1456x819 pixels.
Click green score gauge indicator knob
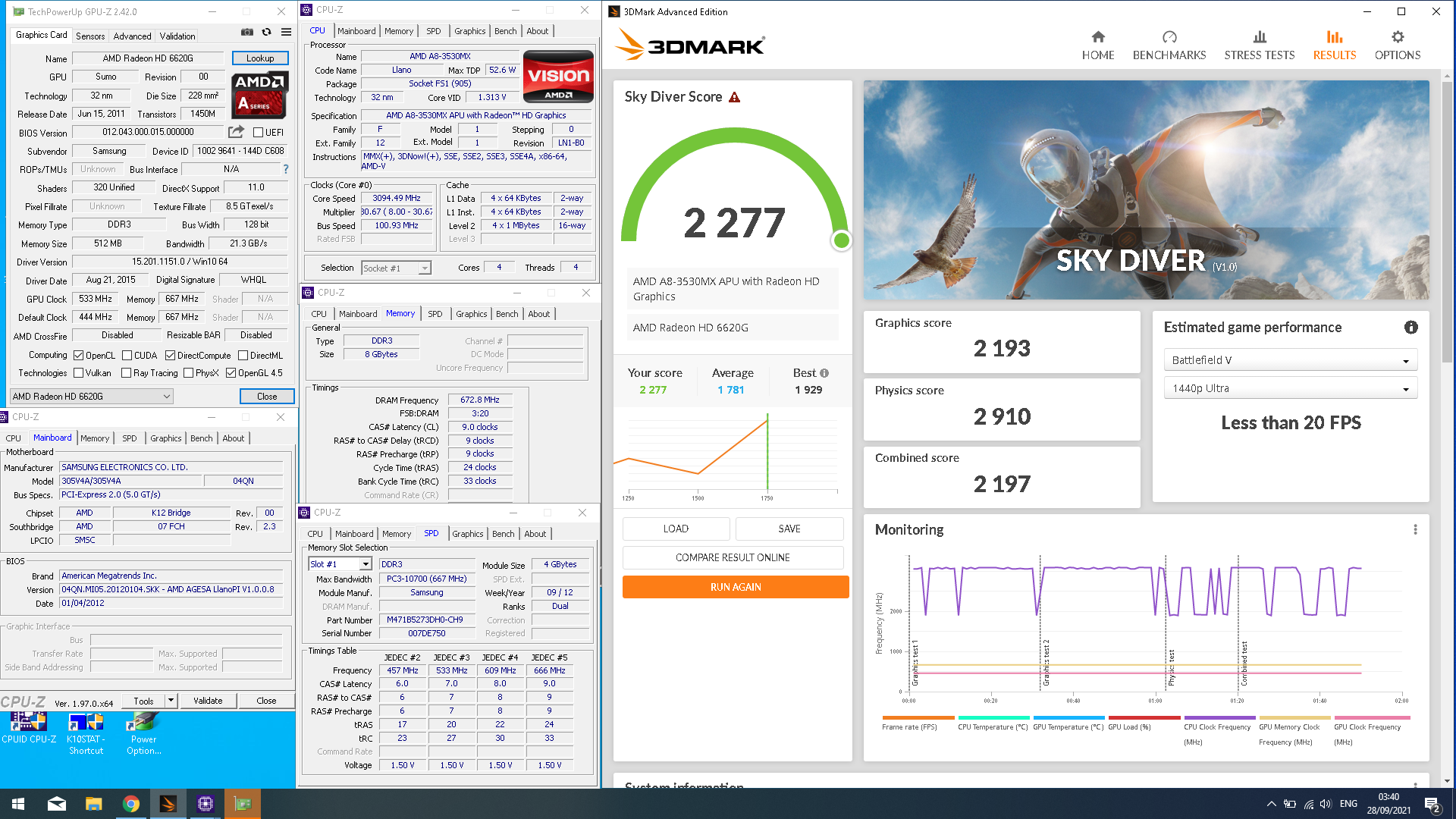click(x=841, y=240)
